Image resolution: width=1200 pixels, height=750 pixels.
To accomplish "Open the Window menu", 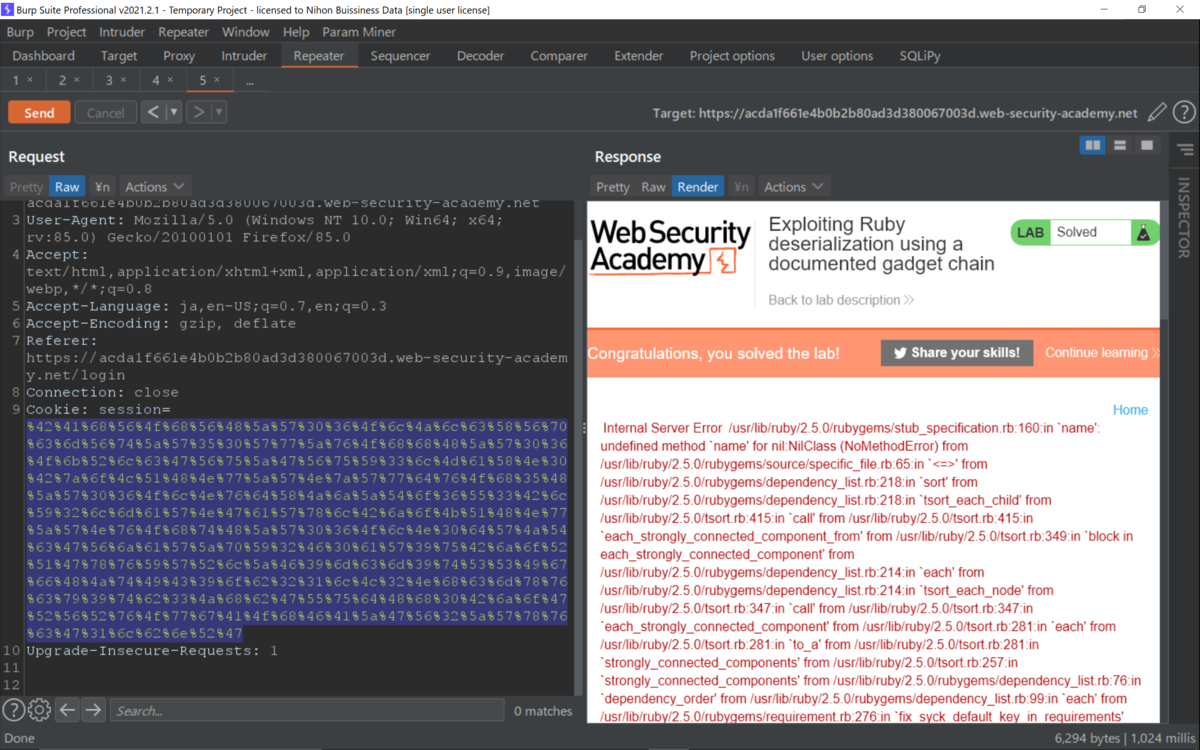I will pyautogui.click(x=246, y=32).
